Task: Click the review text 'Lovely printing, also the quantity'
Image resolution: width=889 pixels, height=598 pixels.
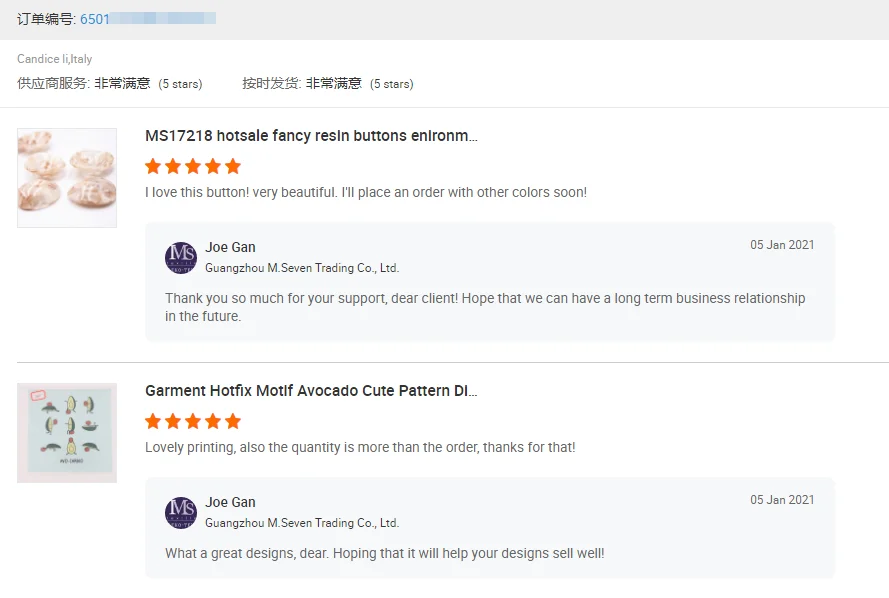Action: [x=360, y=447]
